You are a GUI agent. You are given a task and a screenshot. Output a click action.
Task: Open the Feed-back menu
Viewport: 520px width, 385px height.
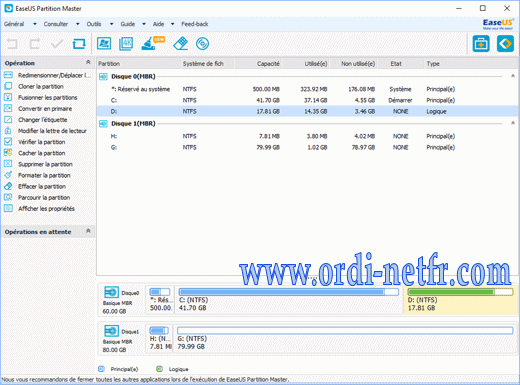(195, 24)
